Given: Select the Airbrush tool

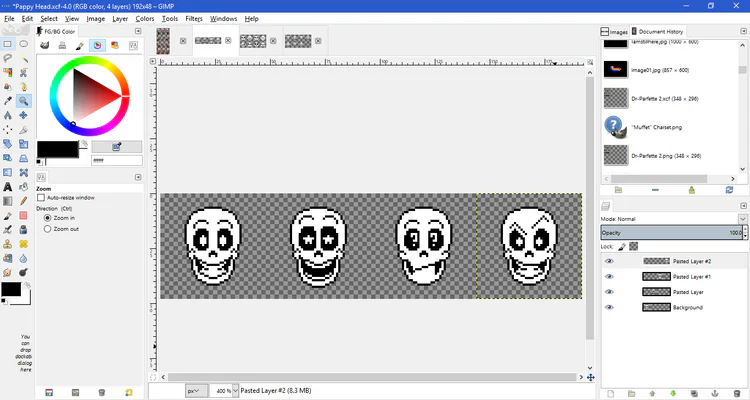Looking at the screenshot, I should [8, 230].
